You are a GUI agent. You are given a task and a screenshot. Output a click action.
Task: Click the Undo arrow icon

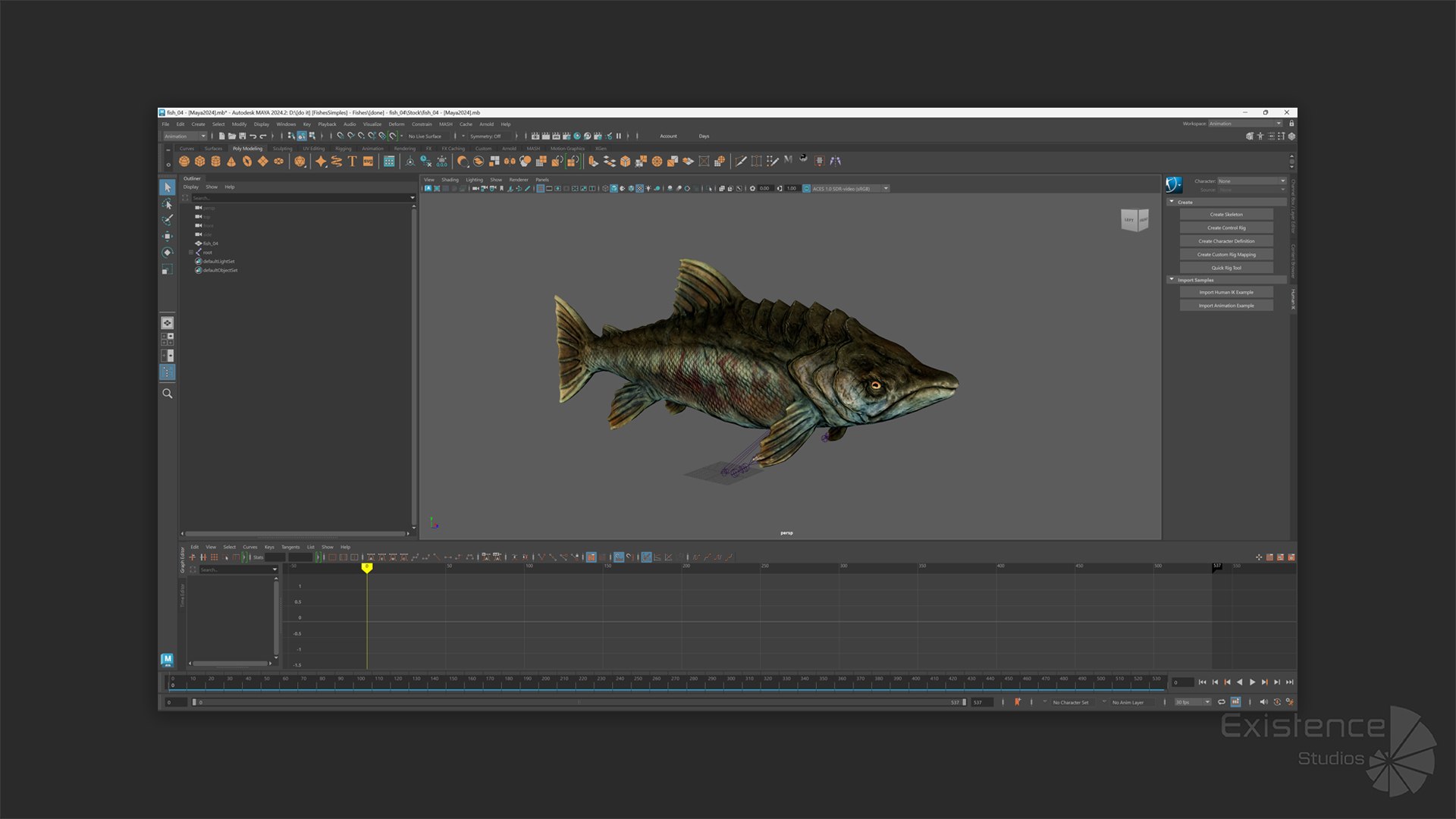click(253, 136)
